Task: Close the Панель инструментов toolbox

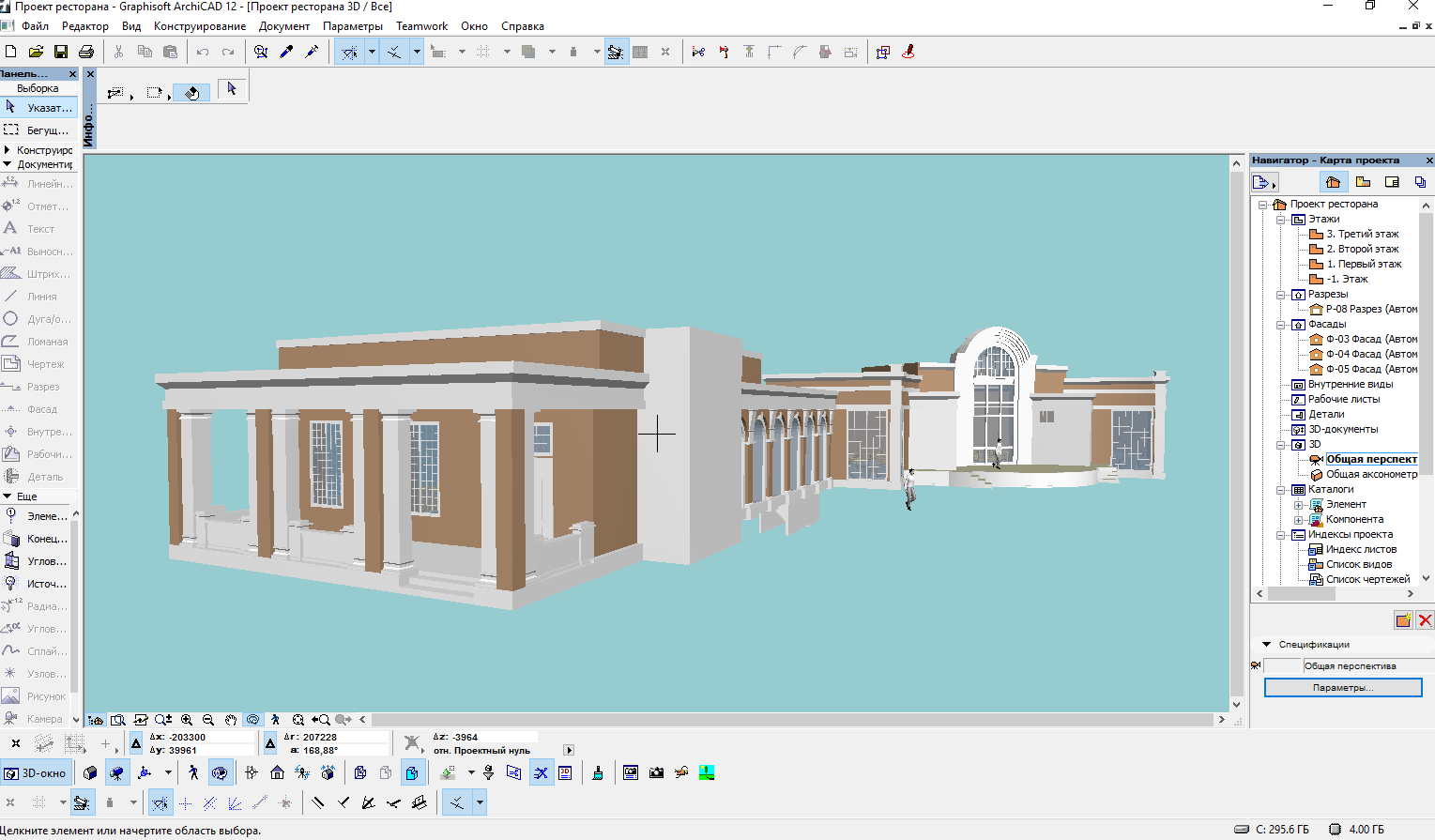Action: pos(72,74)
